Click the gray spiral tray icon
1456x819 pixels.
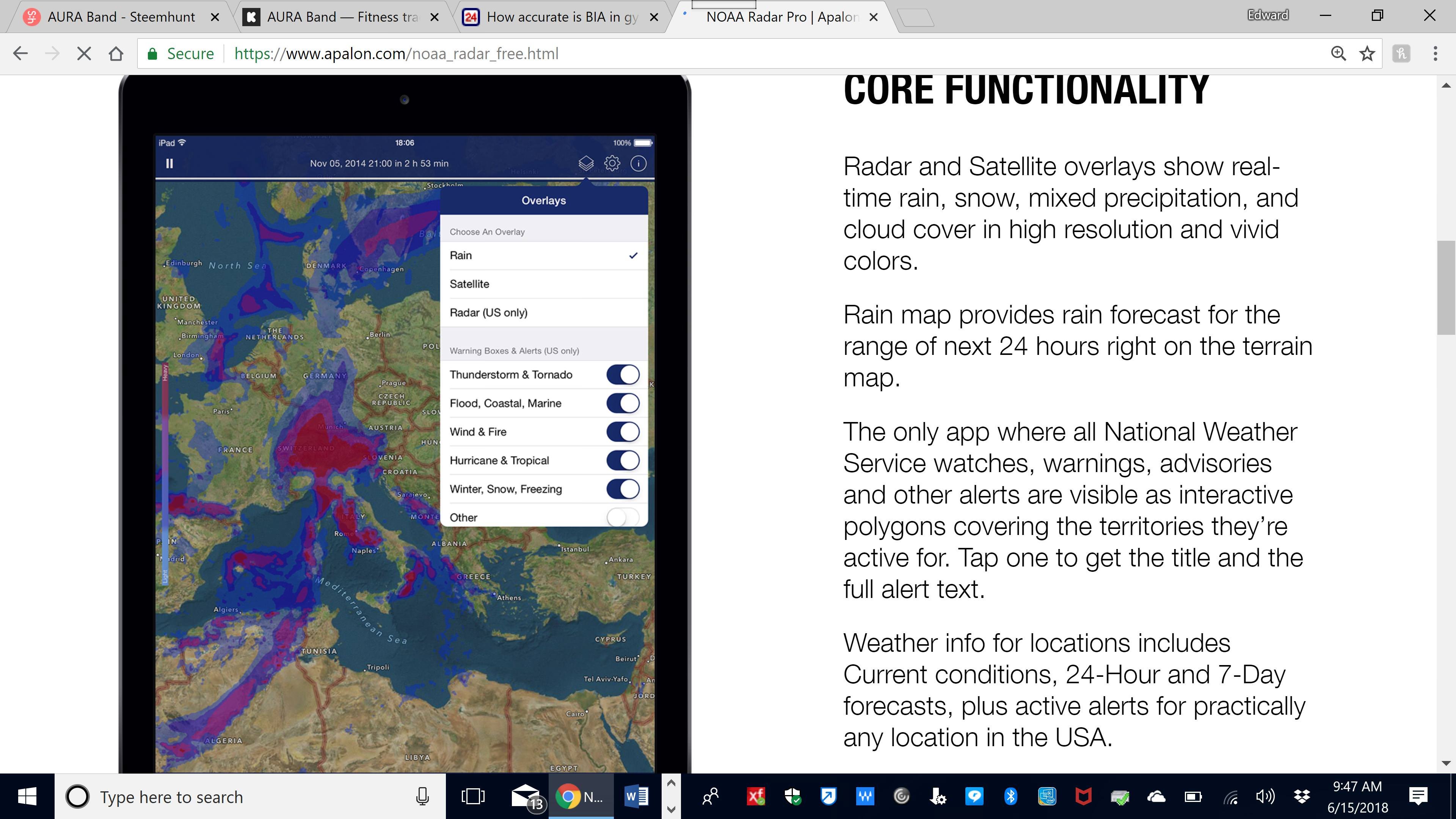click(x=902, y=797)
